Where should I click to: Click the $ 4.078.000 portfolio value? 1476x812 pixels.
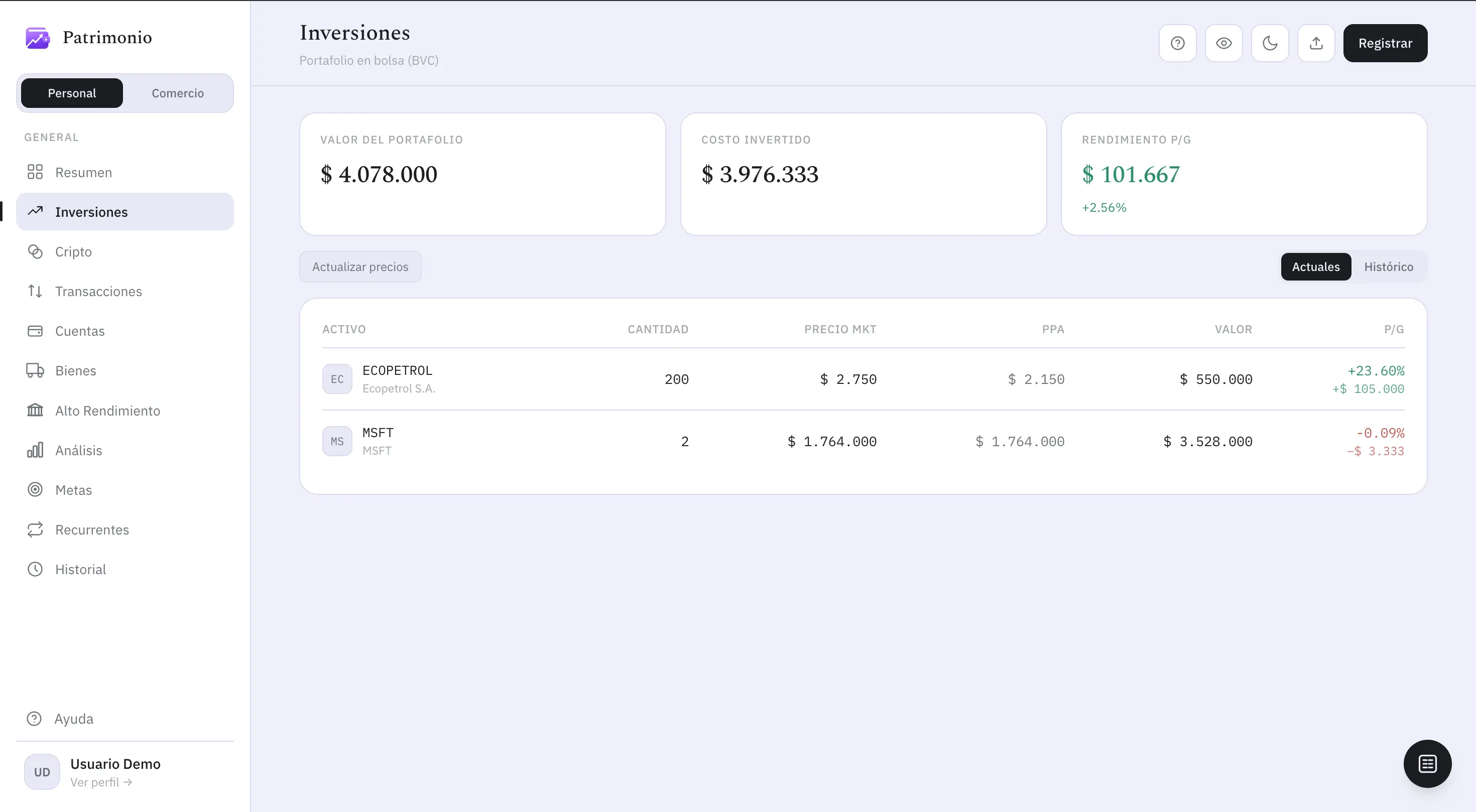pyautogui.click(x=379, y=174)
